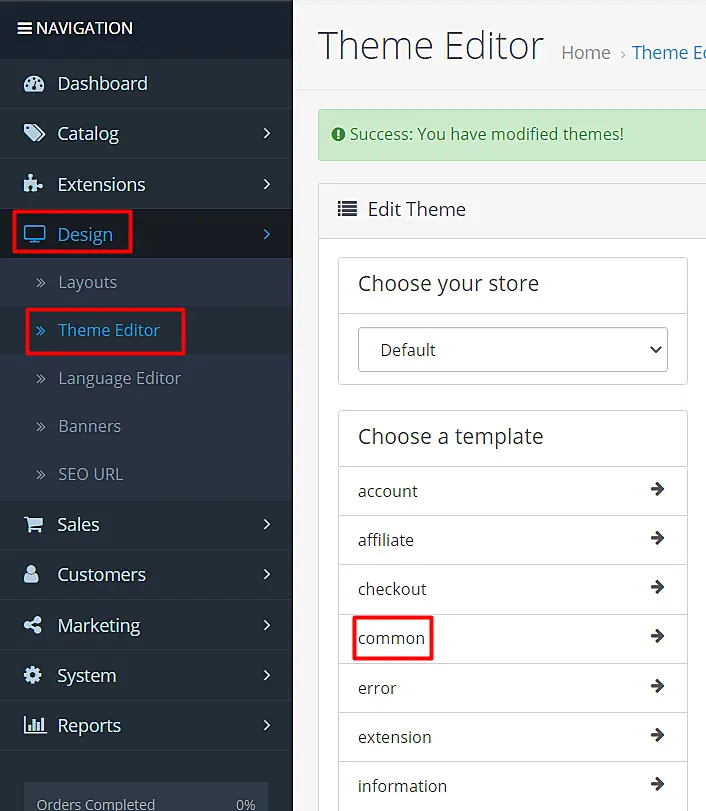Click the Reports bar chart icon
The image size is (706, 811).
34,726
